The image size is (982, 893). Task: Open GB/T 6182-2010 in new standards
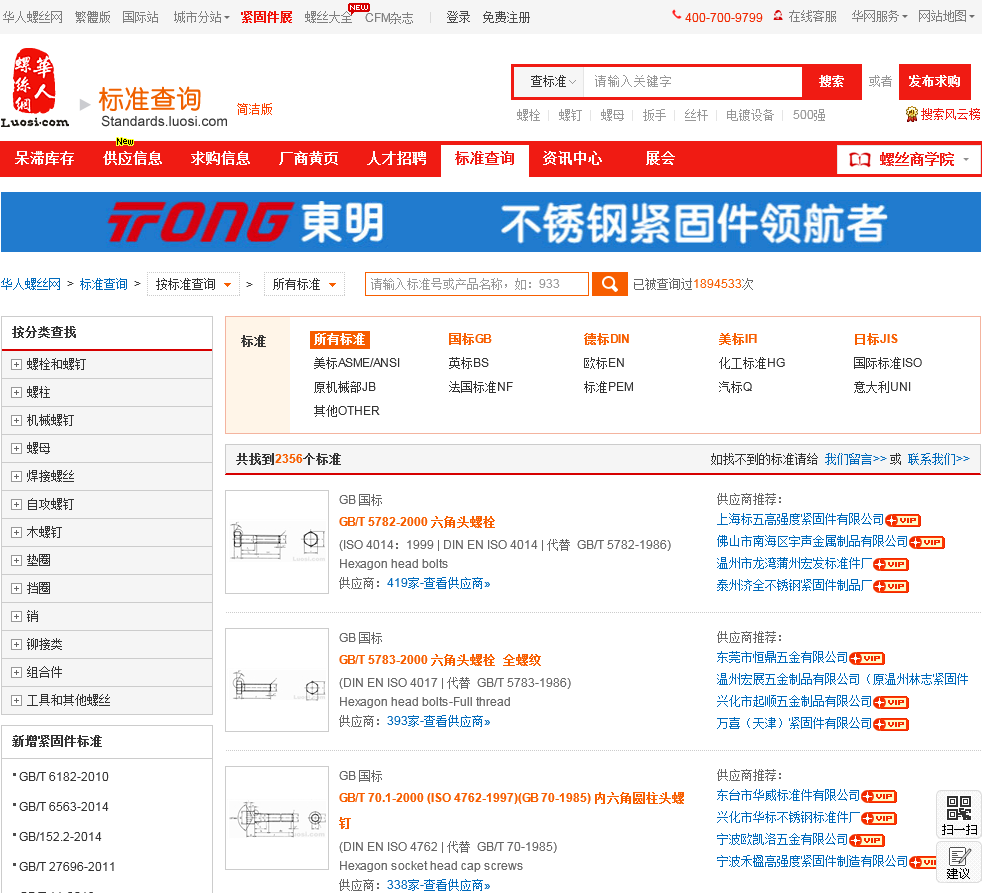point(64,777)
